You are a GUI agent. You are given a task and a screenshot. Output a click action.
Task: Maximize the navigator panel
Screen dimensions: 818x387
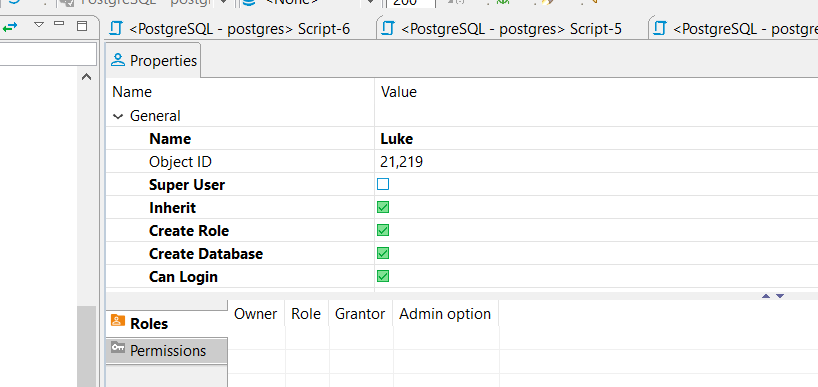point(82,26)
